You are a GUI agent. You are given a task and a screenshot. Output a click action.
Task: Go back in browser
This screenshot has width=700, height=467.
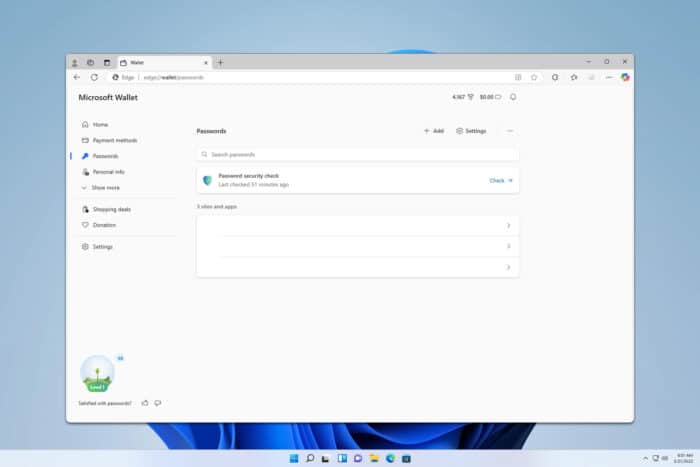pos(77,77)
